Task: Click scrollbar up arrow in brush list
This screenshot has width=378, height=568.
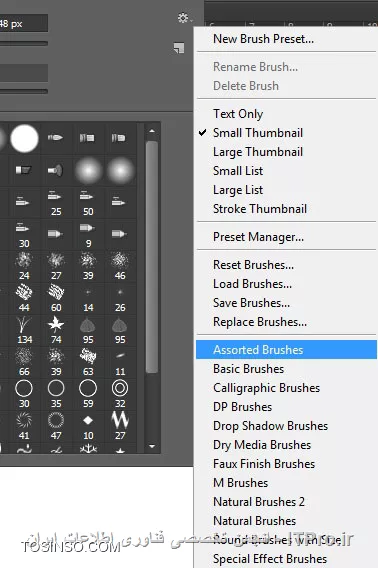Action: 152,131
